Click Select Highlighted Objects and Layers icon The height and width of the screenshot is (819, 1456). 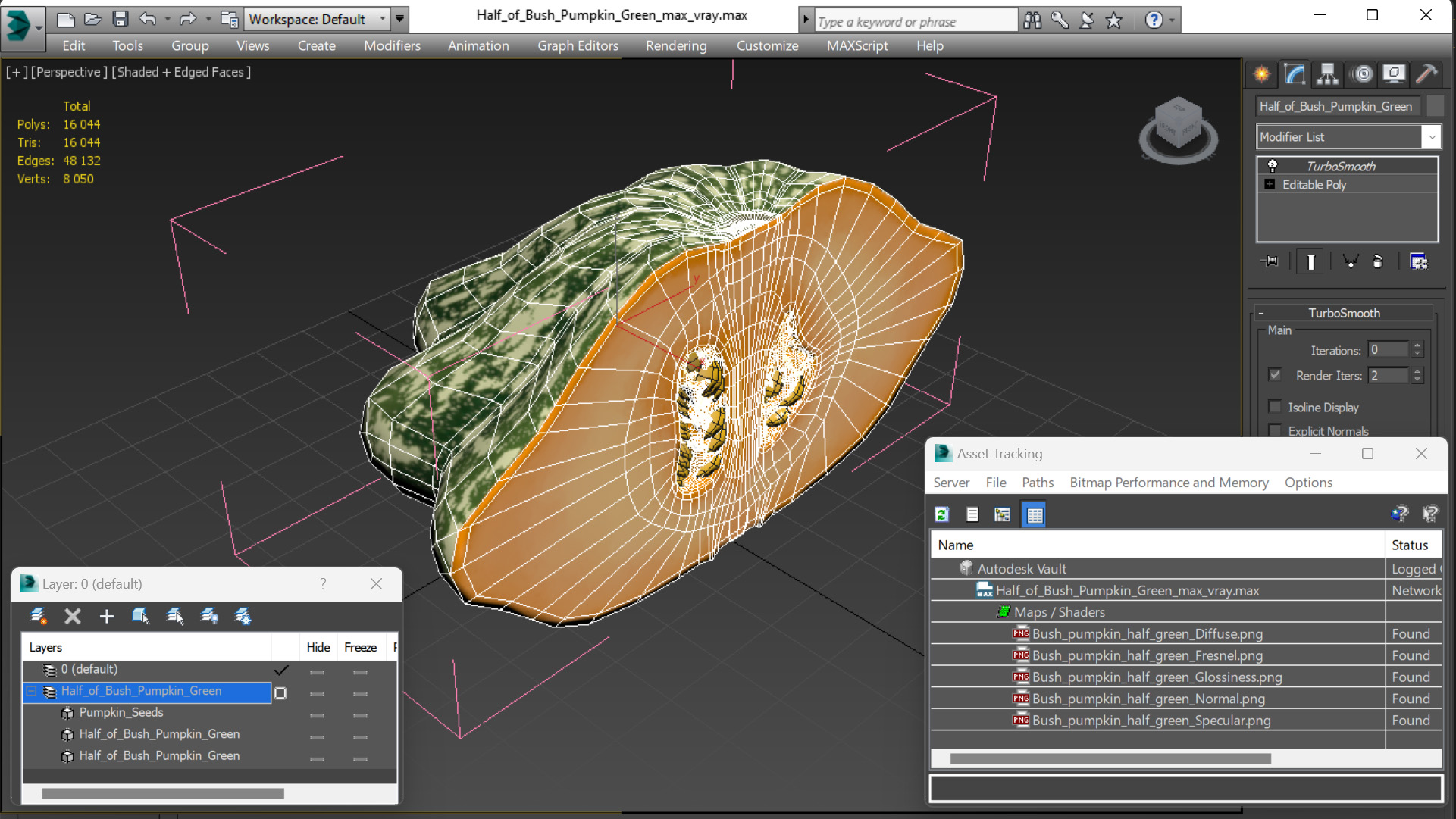point(141,616)
